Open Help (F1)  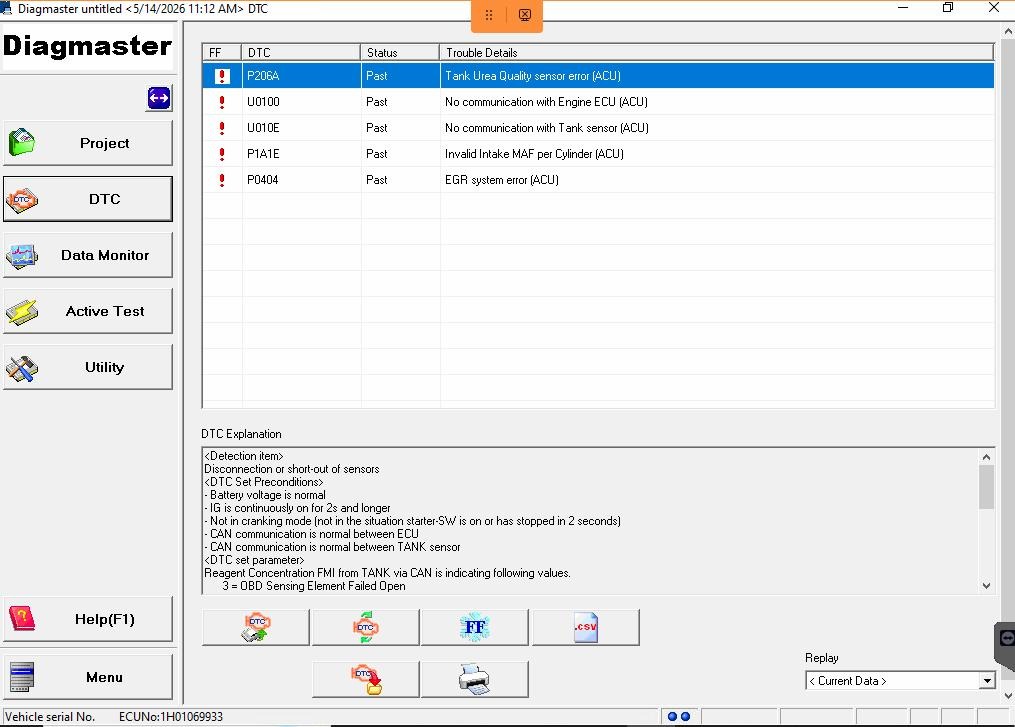[88, 619]
